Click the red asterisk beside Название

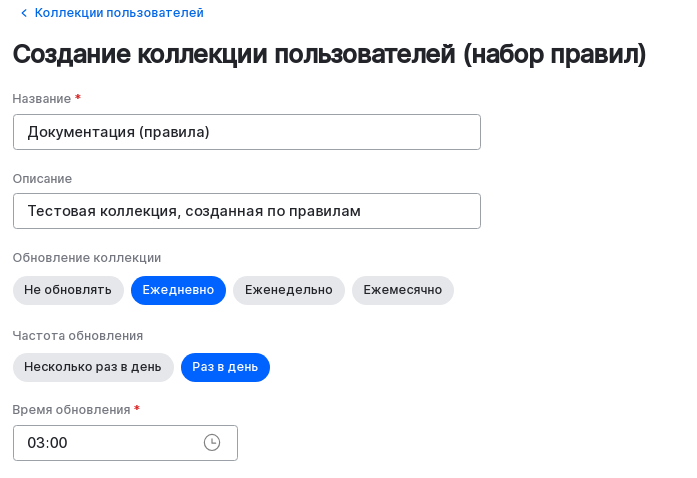pyautogui.click(x=78, y=98)
